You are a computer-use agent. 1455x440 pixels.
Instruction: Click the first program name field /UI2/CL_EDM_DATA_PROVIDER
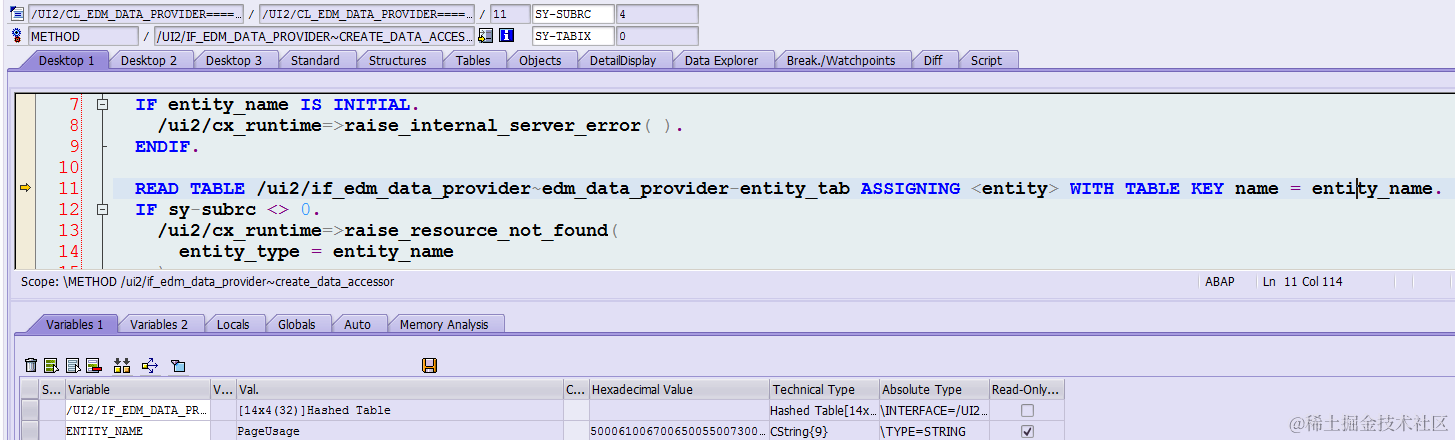click(x=136, y=14)
